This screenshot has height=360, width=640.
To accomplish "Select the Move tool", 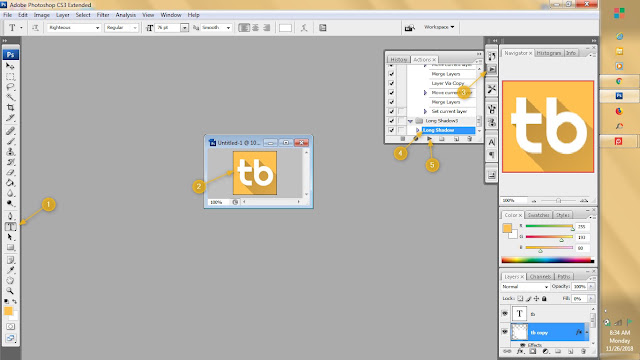I will tap(11, 66).
